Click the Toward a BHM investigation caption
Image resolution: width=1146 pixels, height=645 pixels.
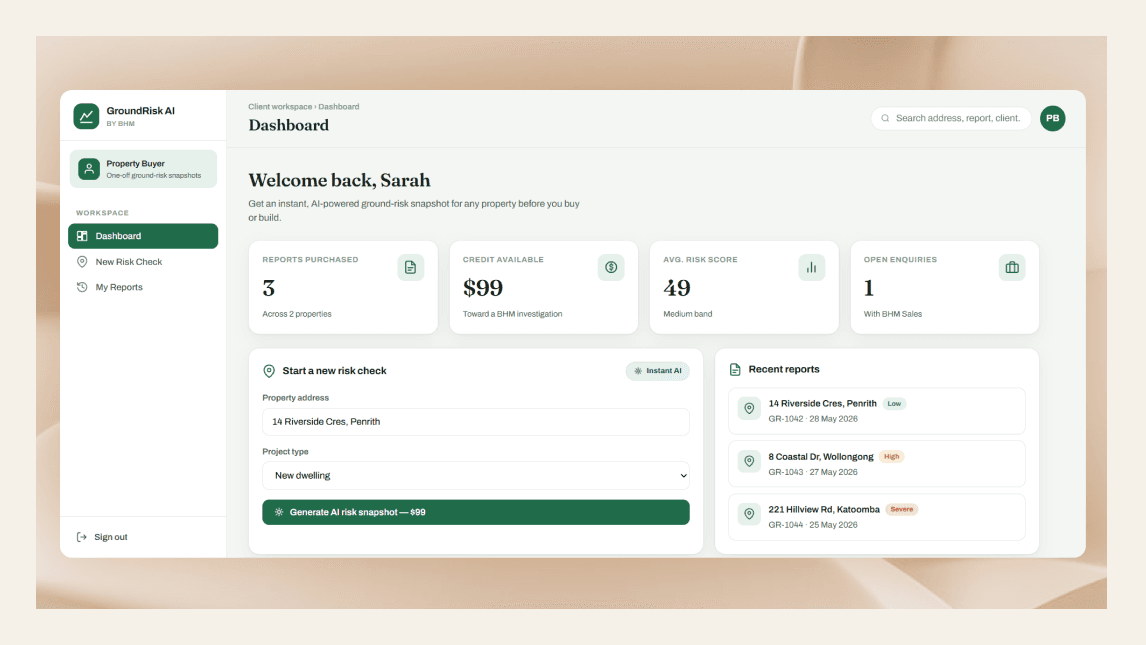[x=512, y=314]
